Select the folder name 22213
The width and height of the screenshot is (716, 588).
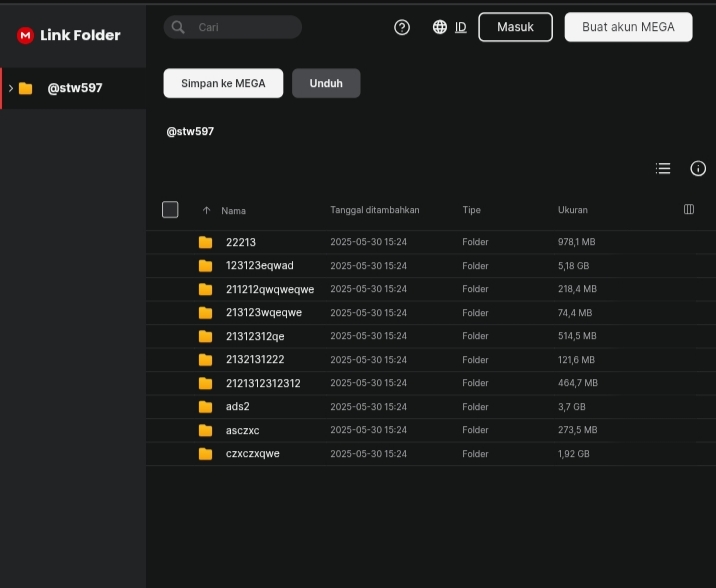coord(241,242)
